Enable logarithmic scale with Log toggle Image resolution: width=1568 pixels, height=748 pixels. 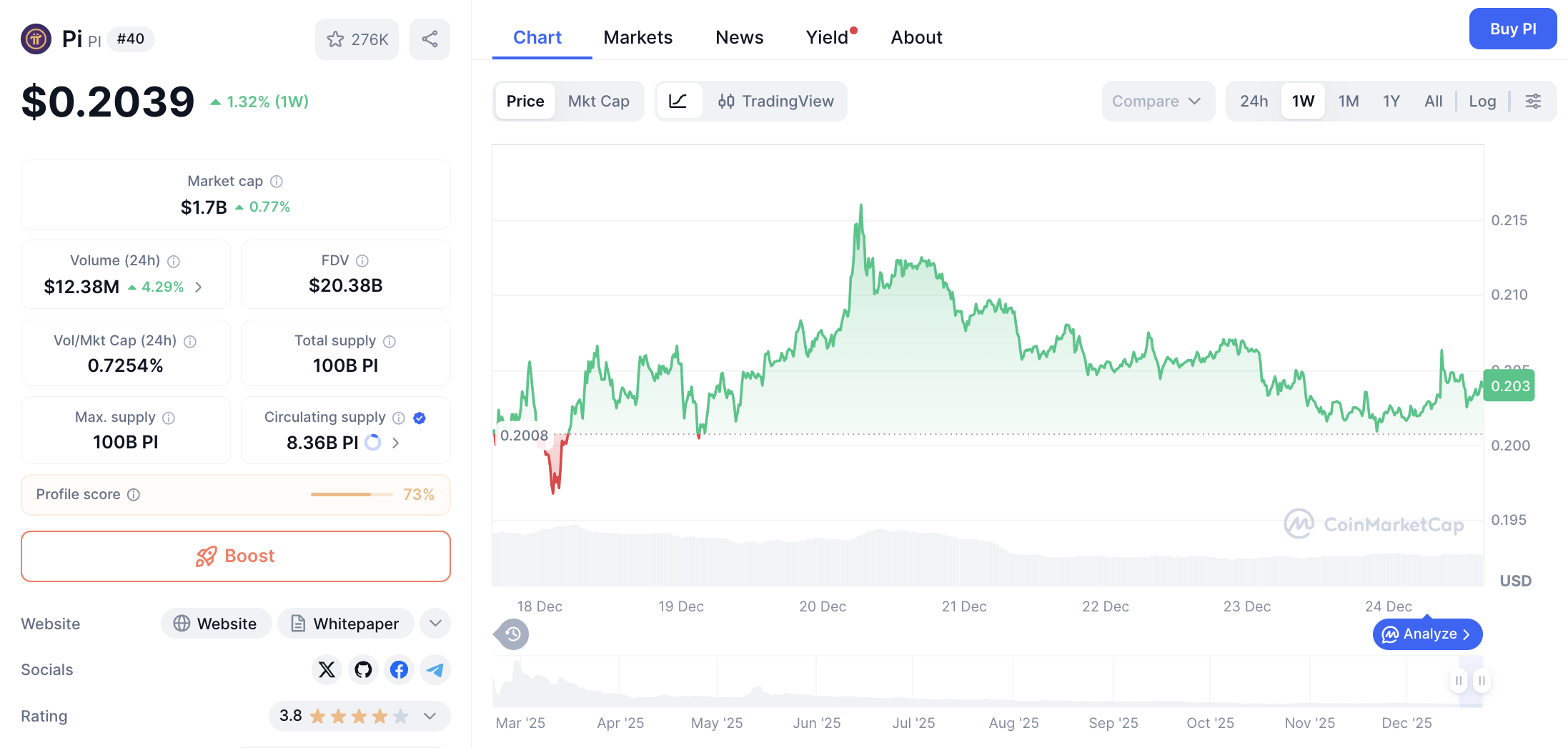pyautogui.click(x=1483, y=101)
